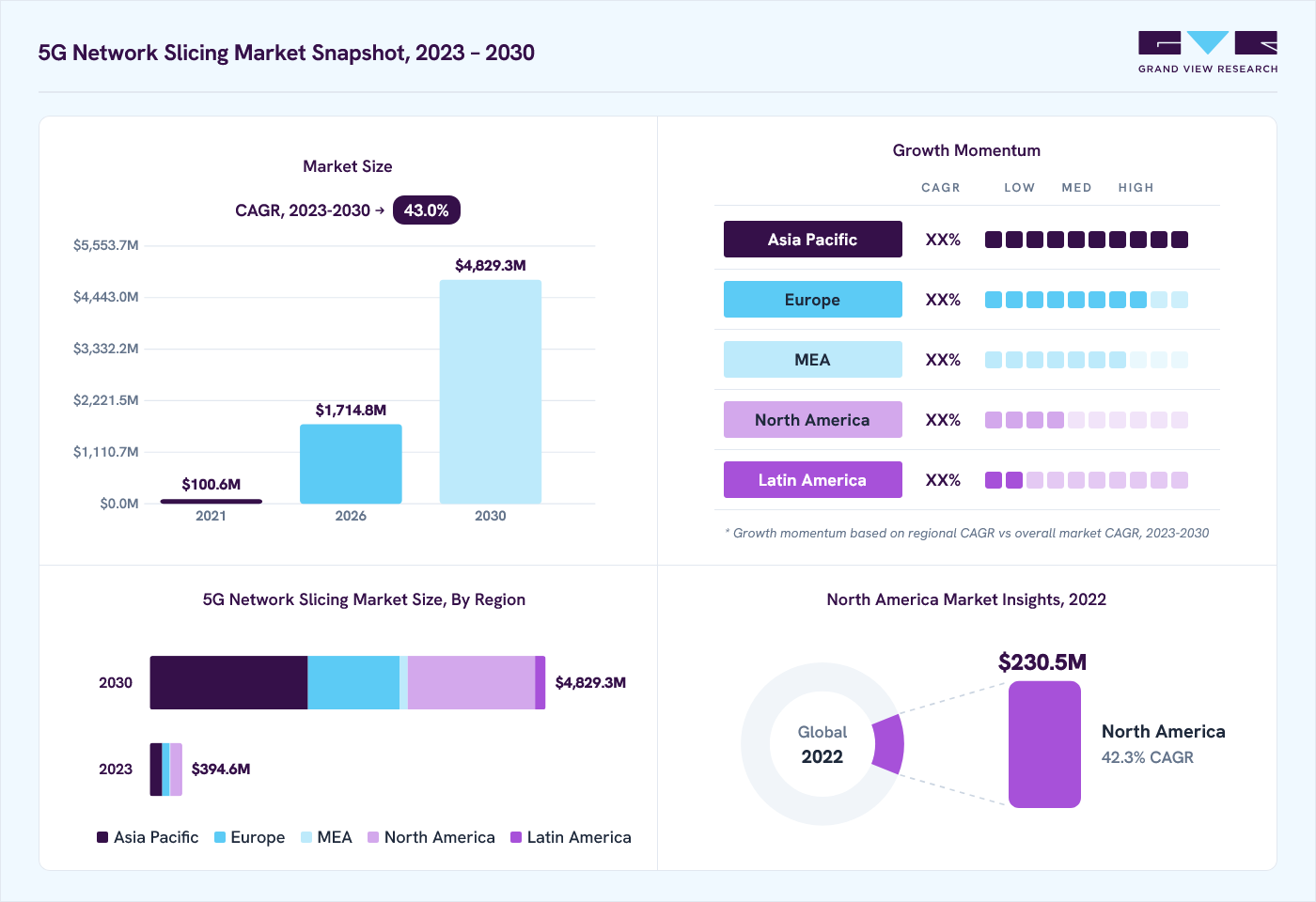
Task: Click the MED column header
Action: point(1077,188)
